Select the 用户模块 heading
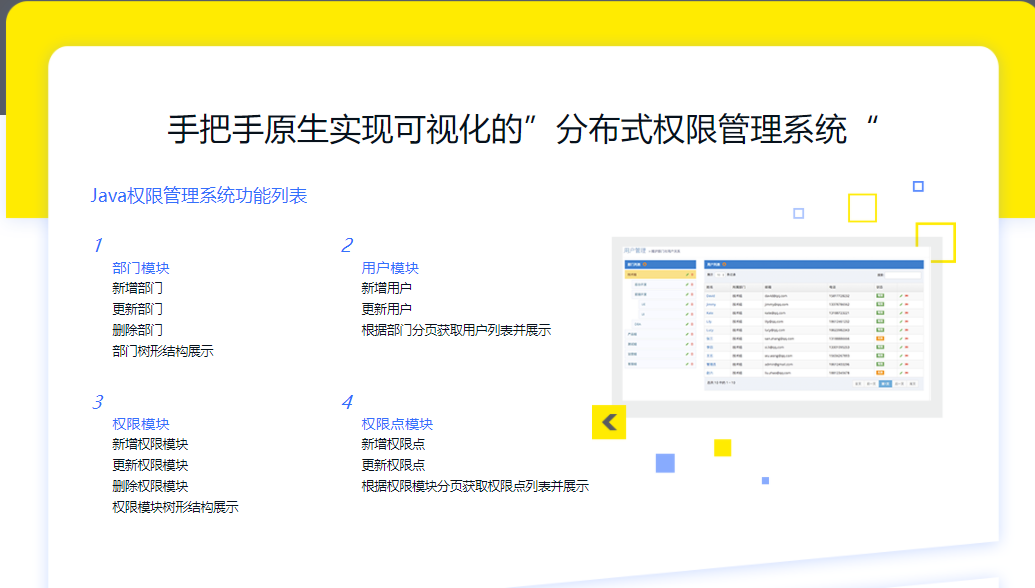1035x588 pixels. tap(390, 268)
